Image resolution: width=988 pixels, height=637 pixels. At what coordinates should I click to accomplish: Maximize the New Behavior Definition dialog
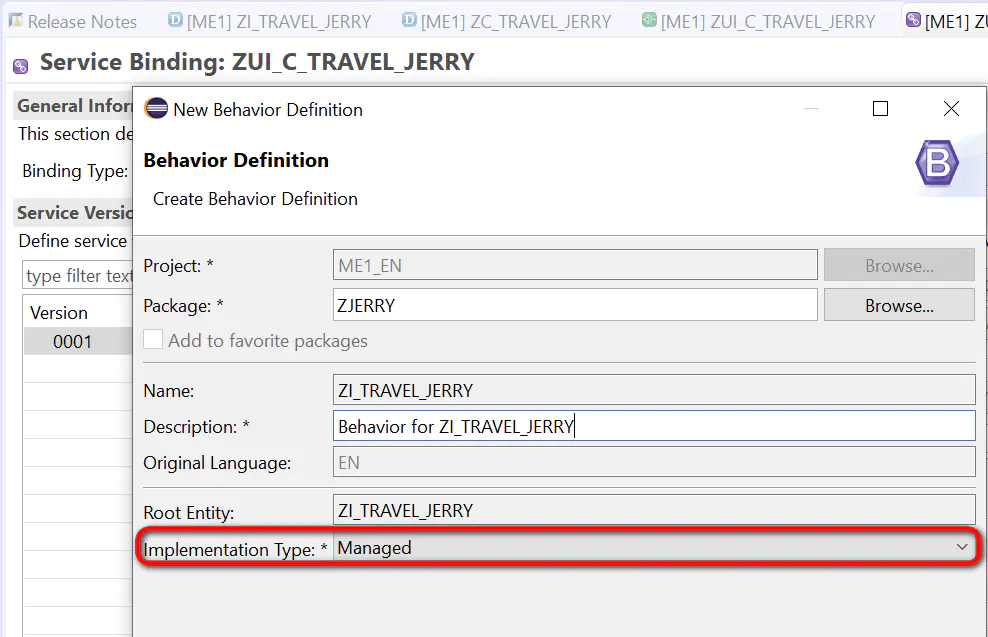point(880,109)
